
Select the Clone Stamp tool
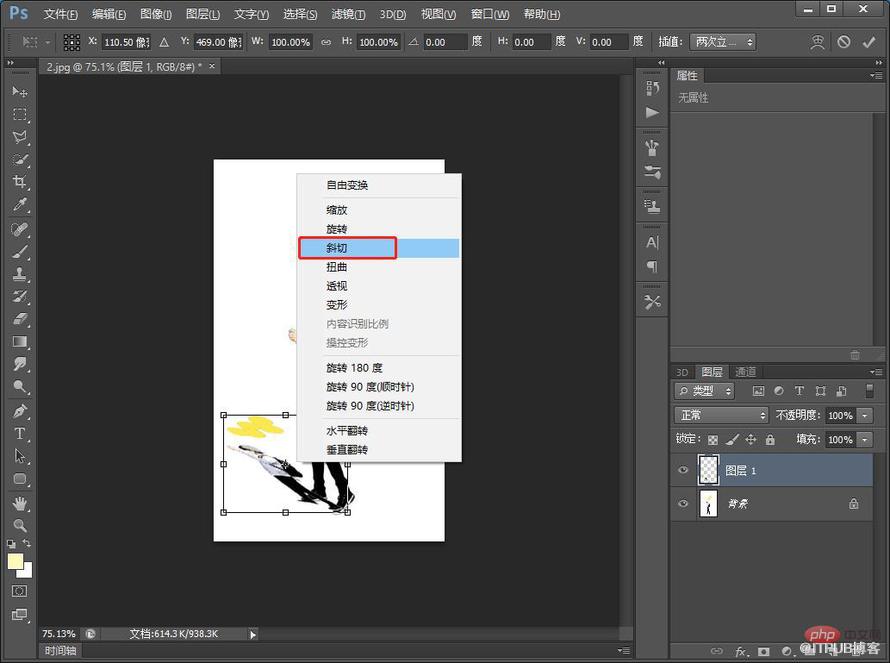tap(20, 274)
